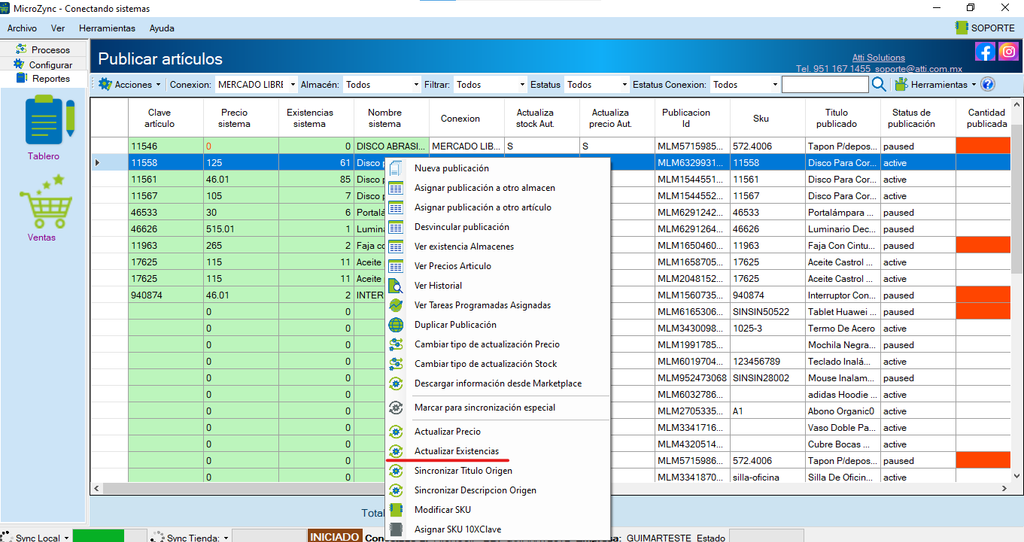Click the Nueva publicación icon
Image resolution: width=1024 pixels, height=542 pixels.
pyautogui.click(x=396, y=168)
